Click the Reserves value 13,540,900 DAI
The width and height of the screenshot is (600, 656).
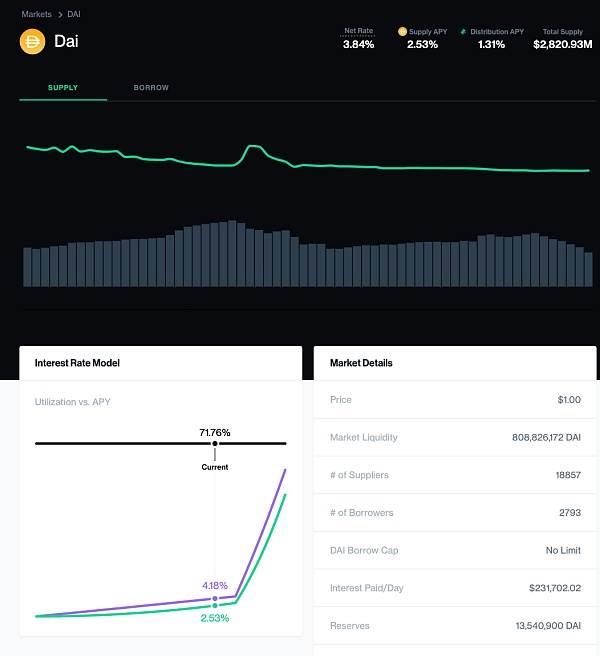click(548, 625)
